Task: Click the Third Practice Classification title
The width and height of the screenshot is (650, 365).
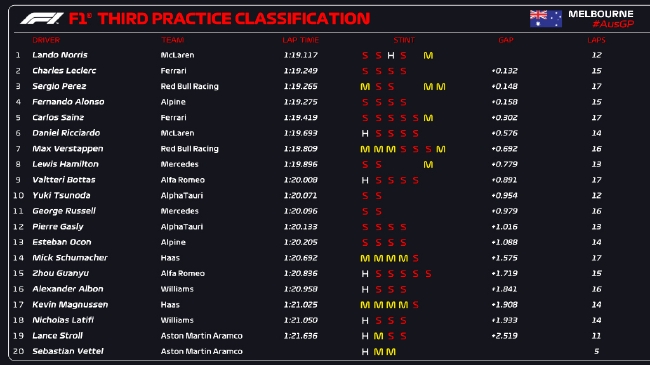Action: [234, 18]
